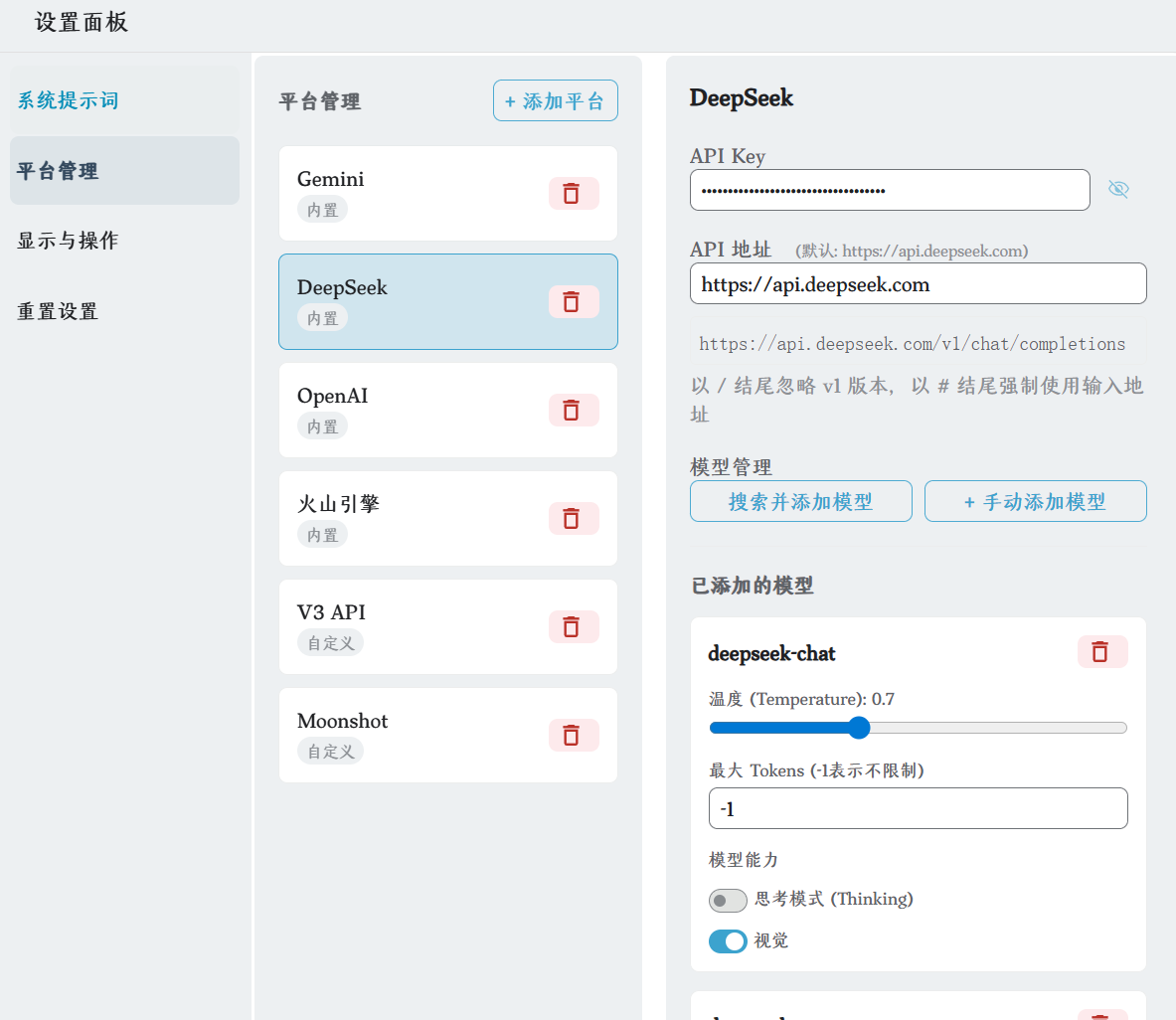
Task: Remove the deepseek-chat model
Action: (1101, 652)
